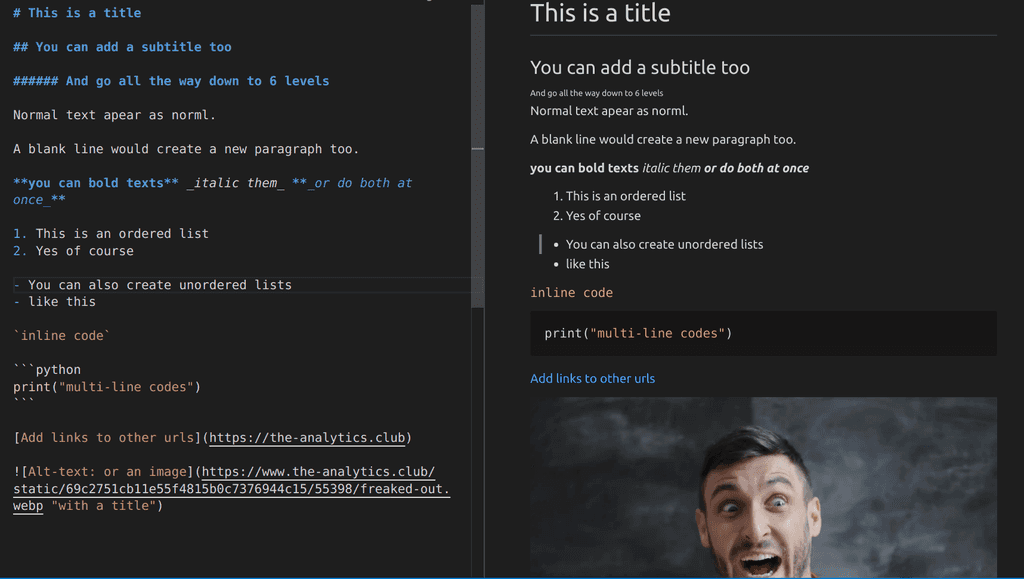Click 'You can add a subtitle too' preview heading
The image size is (1024, 579).
click(640, 67)
